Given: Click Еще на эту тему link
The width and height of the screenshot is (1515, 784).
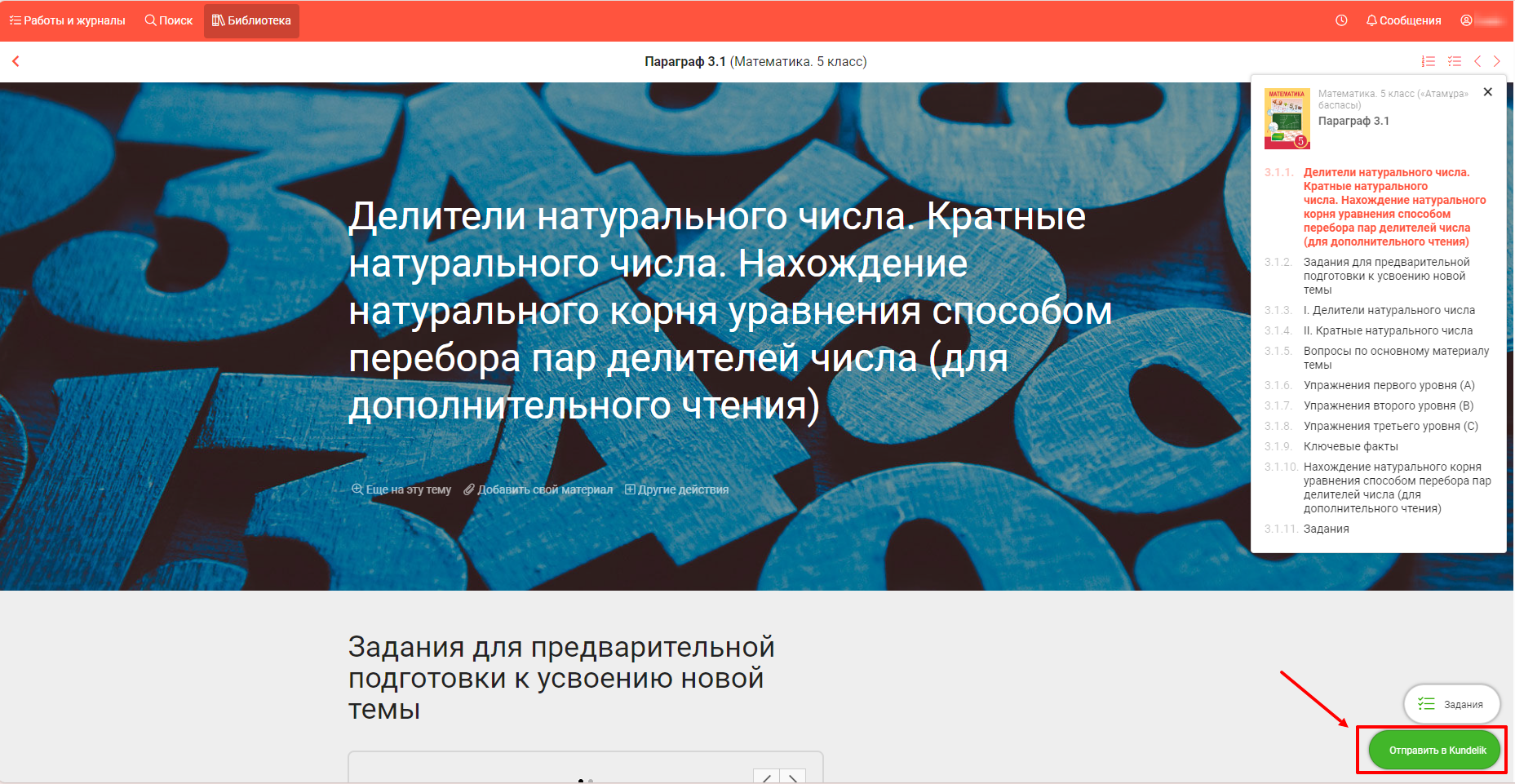Looking at the screenshot, I should 401,489.
